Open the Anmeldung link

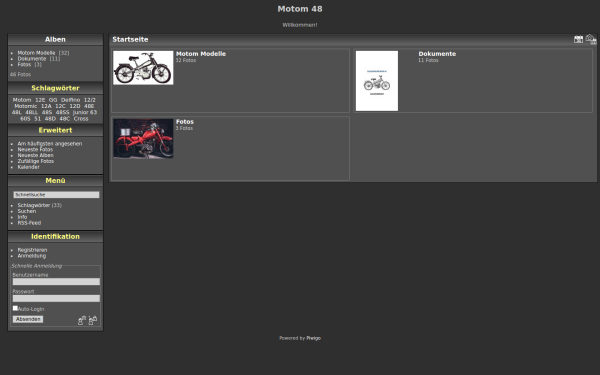tap(32, 256)
